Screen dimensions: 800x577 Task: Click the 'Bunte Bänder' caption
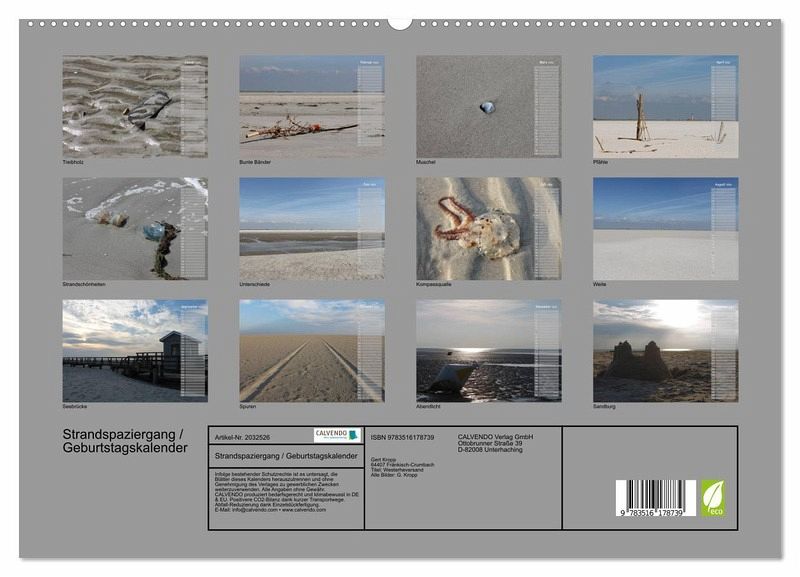pos(255,162)
